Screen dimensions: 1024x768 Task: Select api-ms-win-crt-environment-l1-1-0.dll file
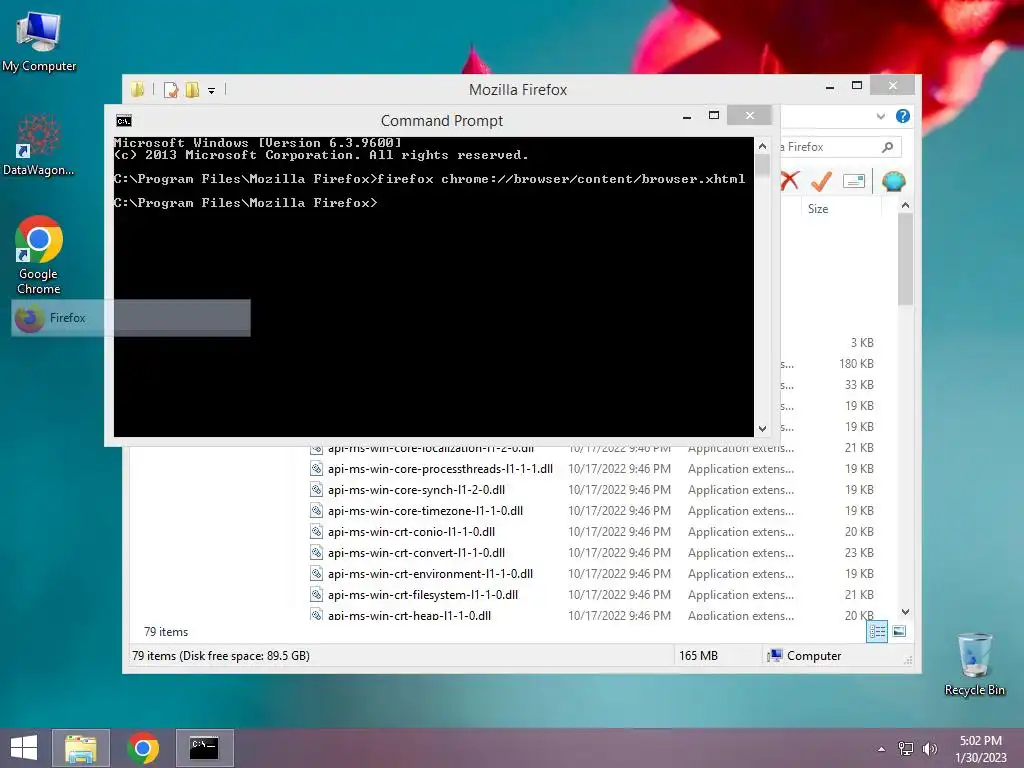pyautogui.click(x=430, y=573)
